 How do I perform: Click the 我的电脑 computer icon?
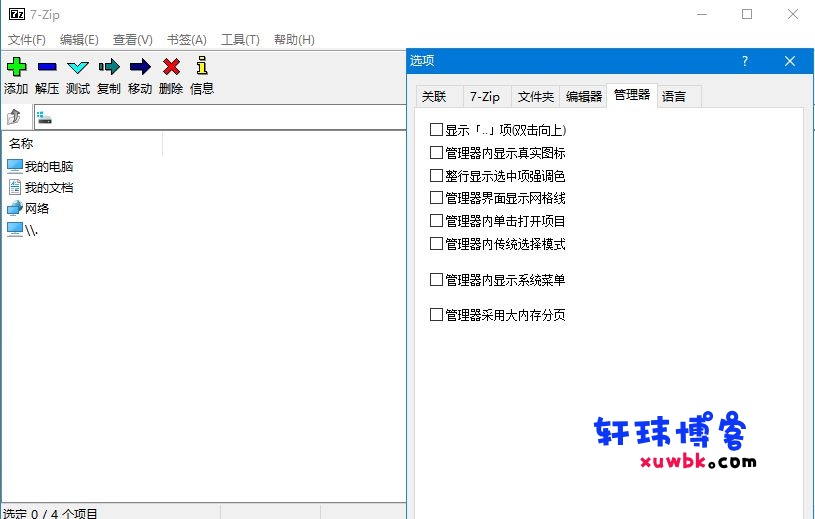15,166
